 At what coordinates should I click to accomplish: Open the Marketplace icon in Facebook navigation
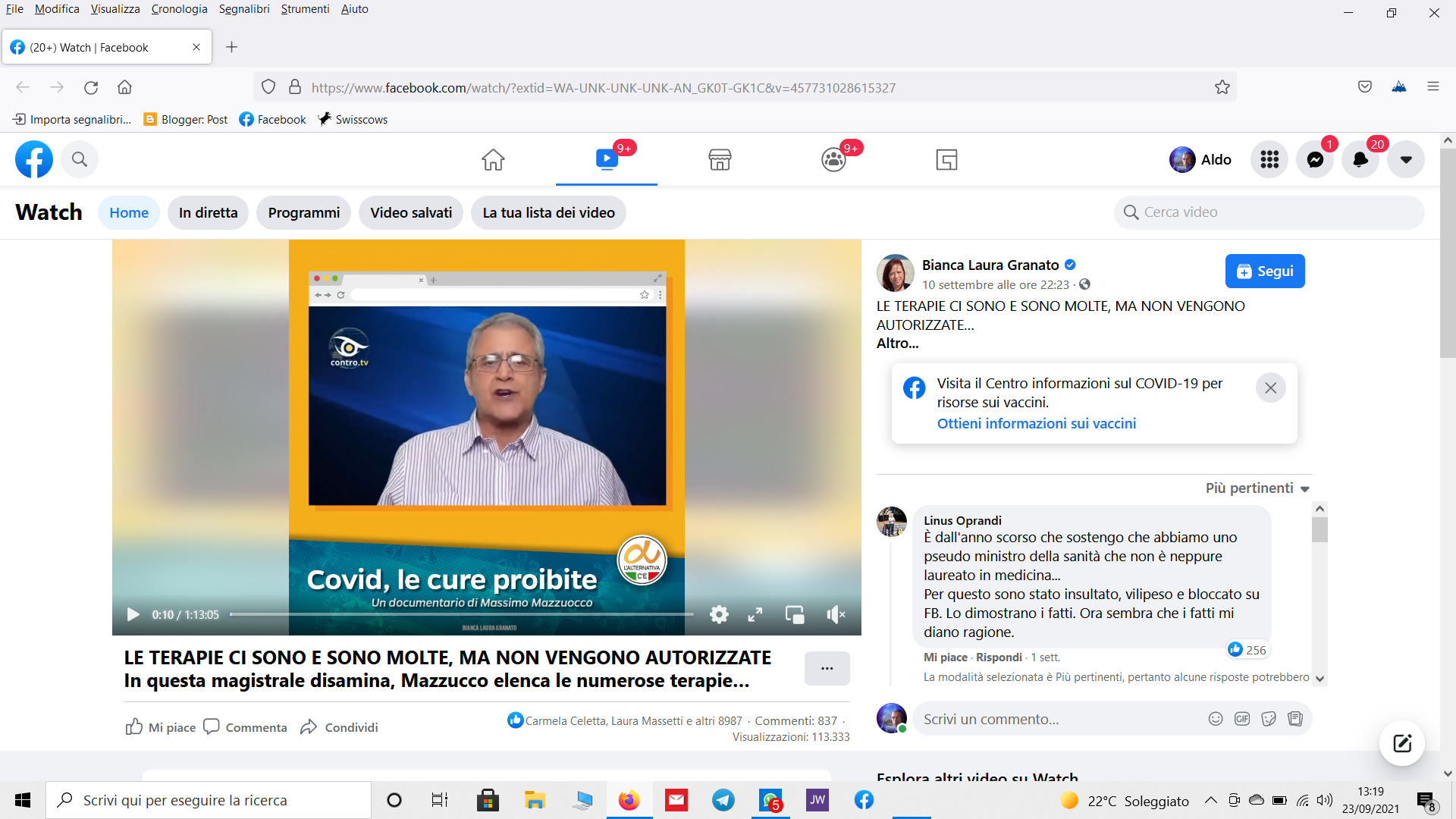(719, 160)
